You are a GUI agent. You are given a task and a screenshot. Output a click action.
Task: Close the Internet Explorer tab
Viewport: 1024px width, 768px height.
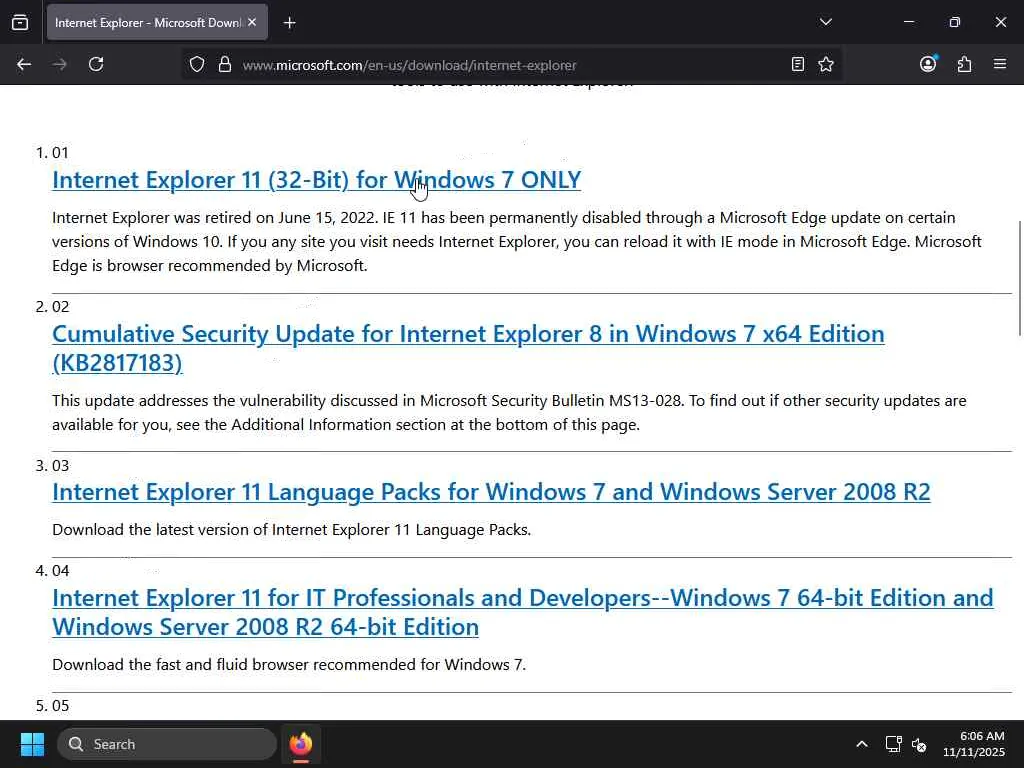tap(252, 23)
